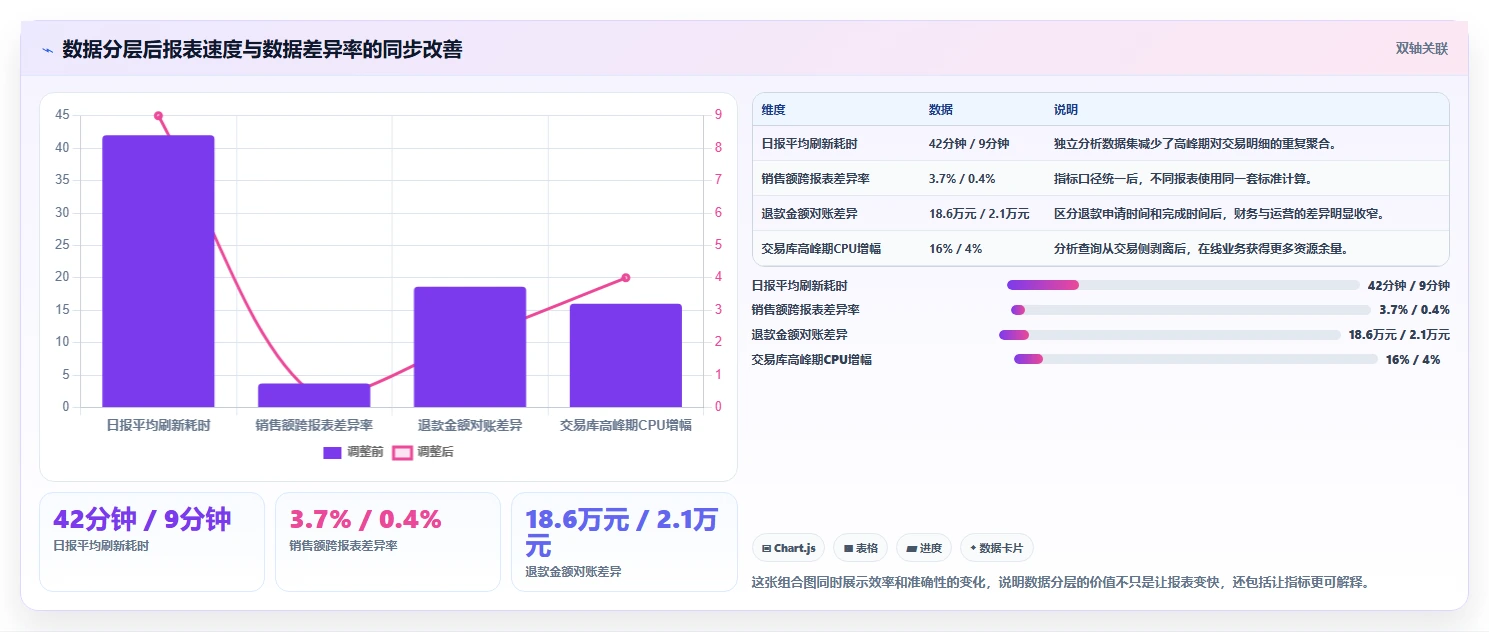The height and width of the screenshot is (632, 1489).
Task: Click progress value 16% / 4% right of bar
Action: (x=1413, y=360)
